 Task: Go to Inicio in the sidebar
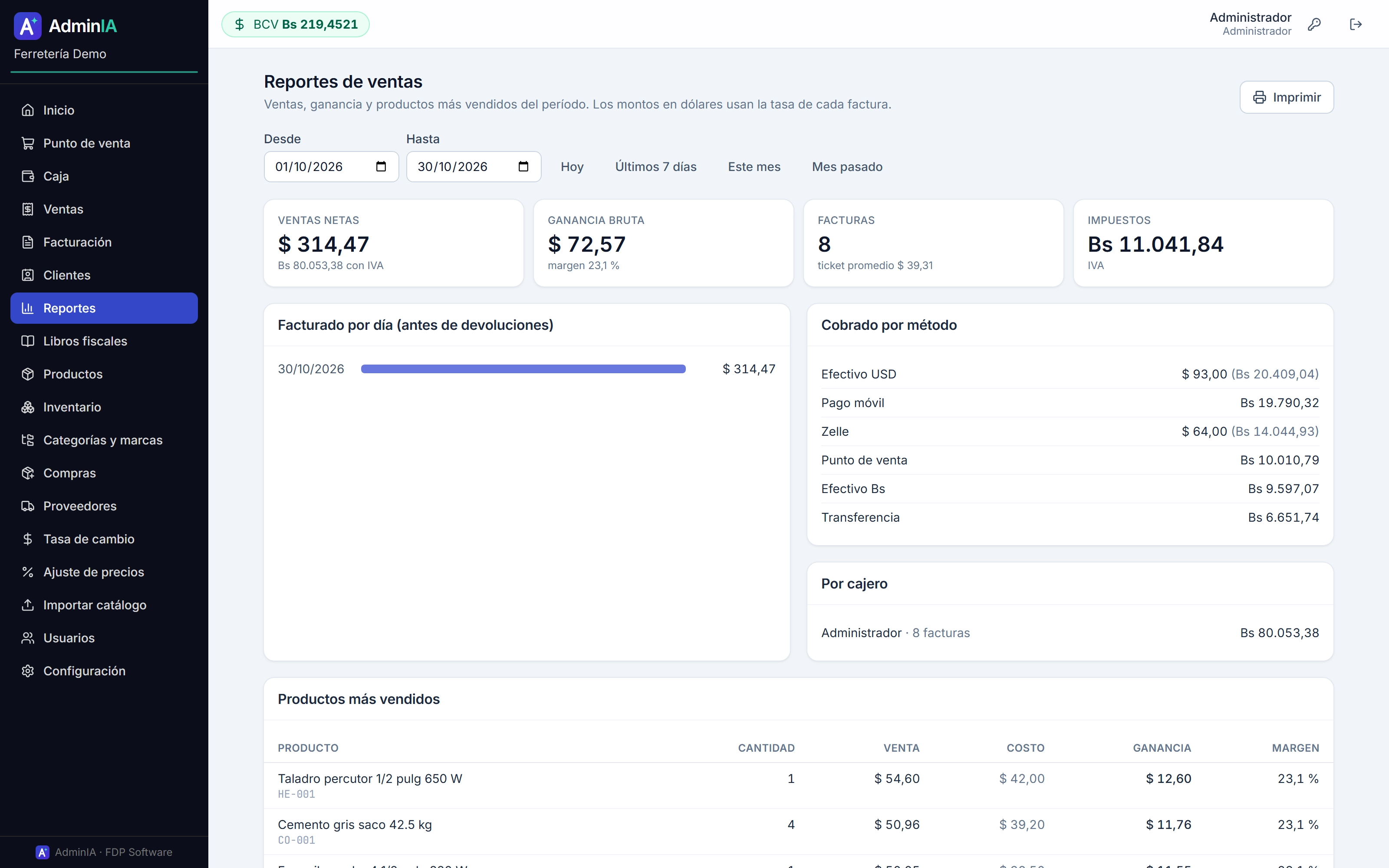click(104, 110)
